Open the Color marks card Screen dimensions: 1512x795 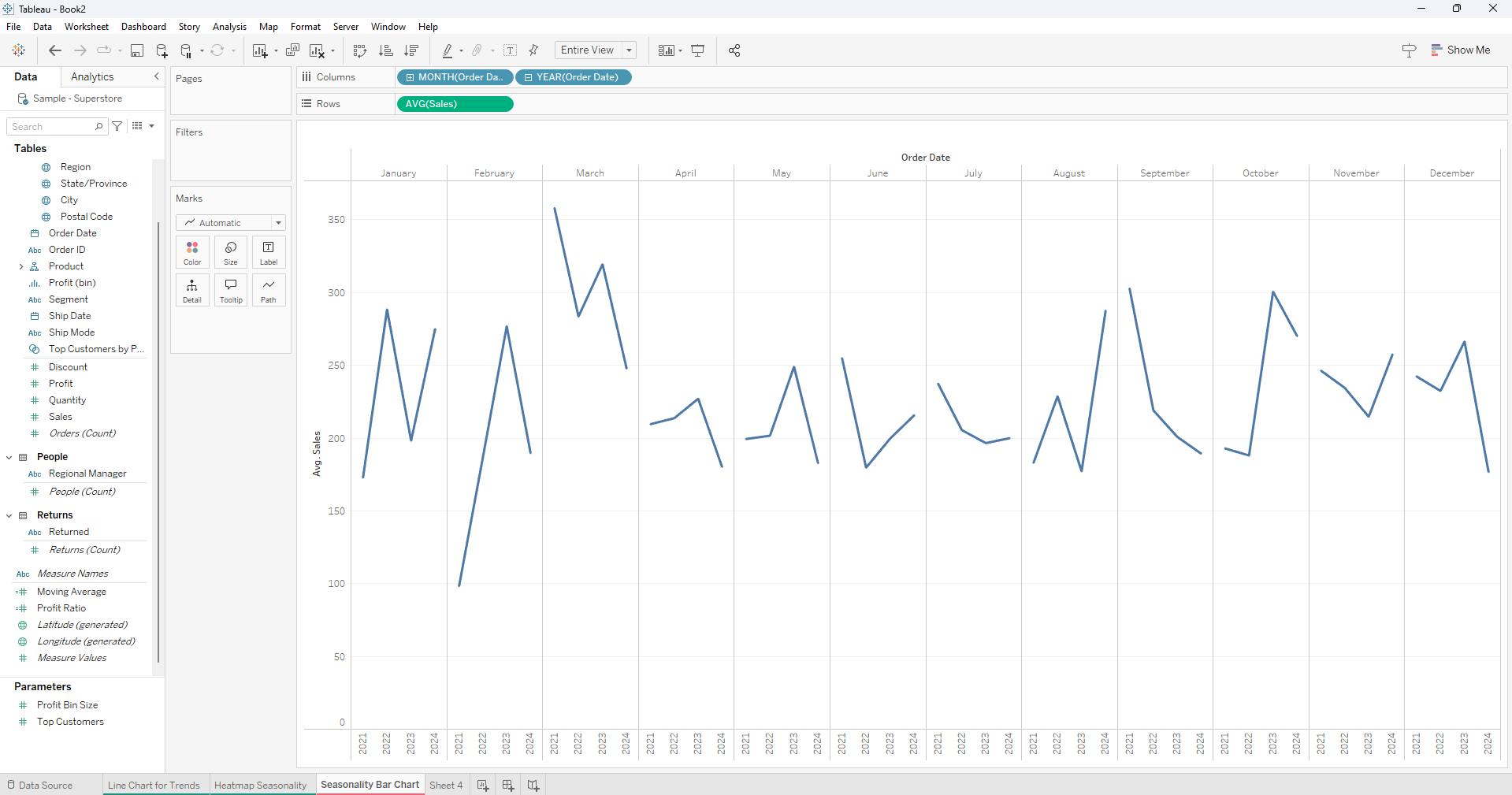pos(192,253)
